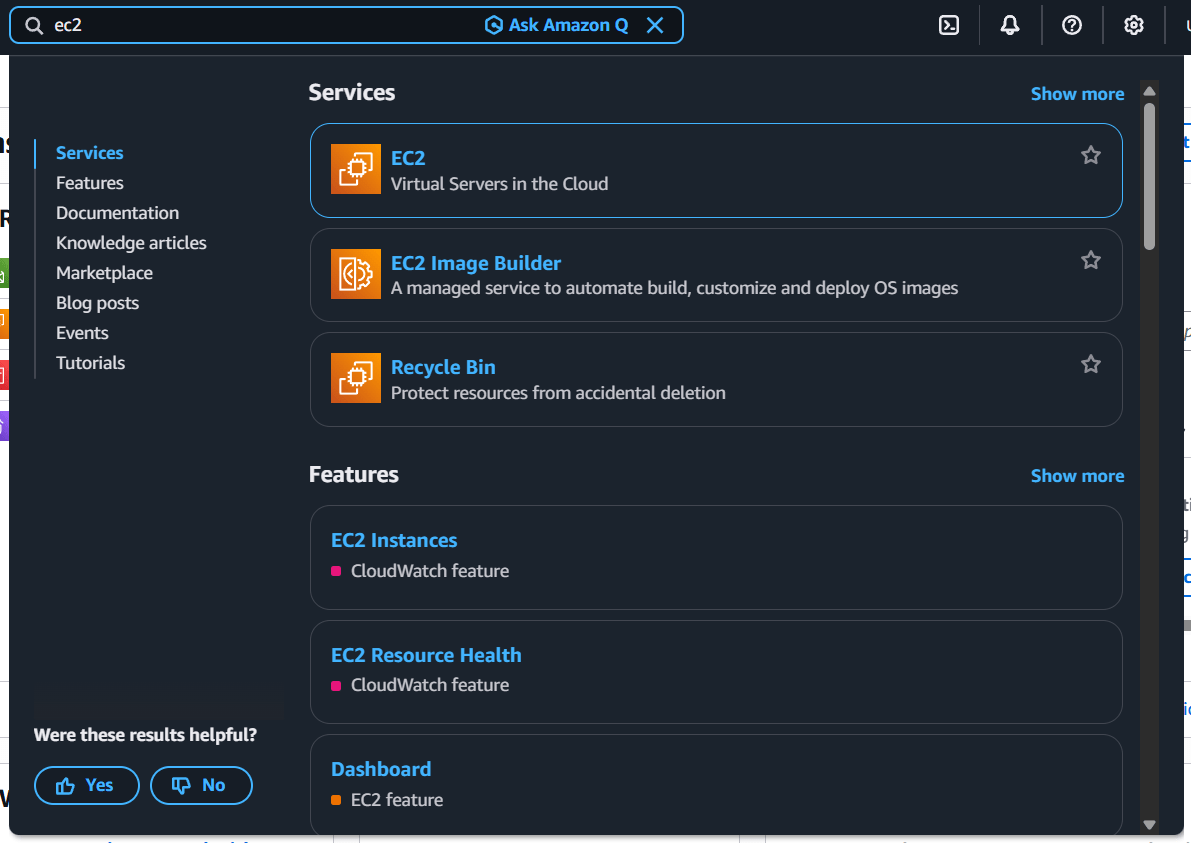Screen dimensions: 1191x843
Task: Open the settings gear icon
Action: (x=1133, y=25)
